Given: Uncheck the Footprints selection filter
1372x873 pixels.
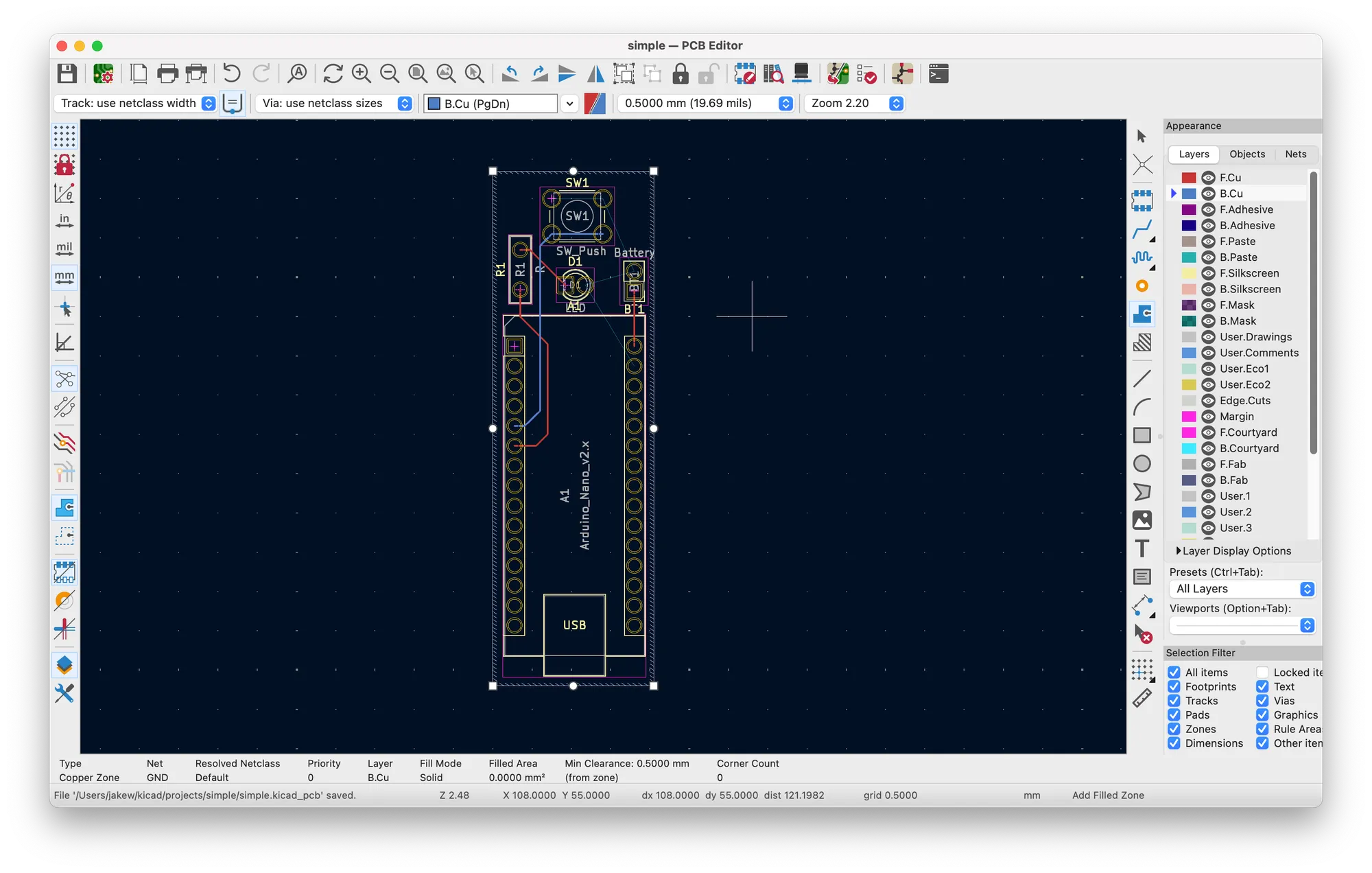Looking at the screenshot, I should point(1174,686).
